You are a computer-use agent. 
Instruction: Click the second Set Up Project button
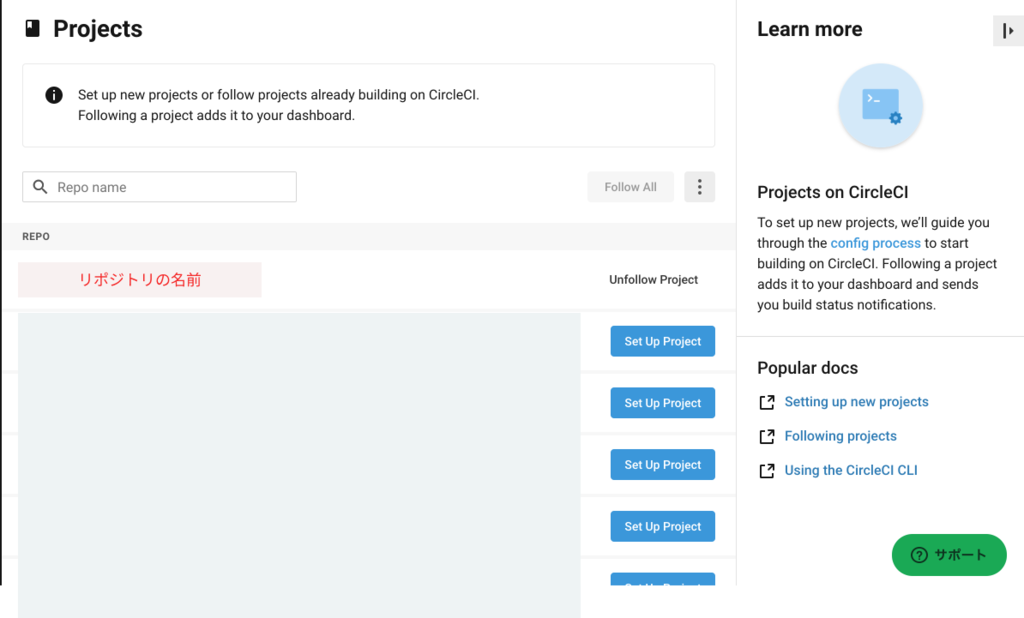[662, 403]
